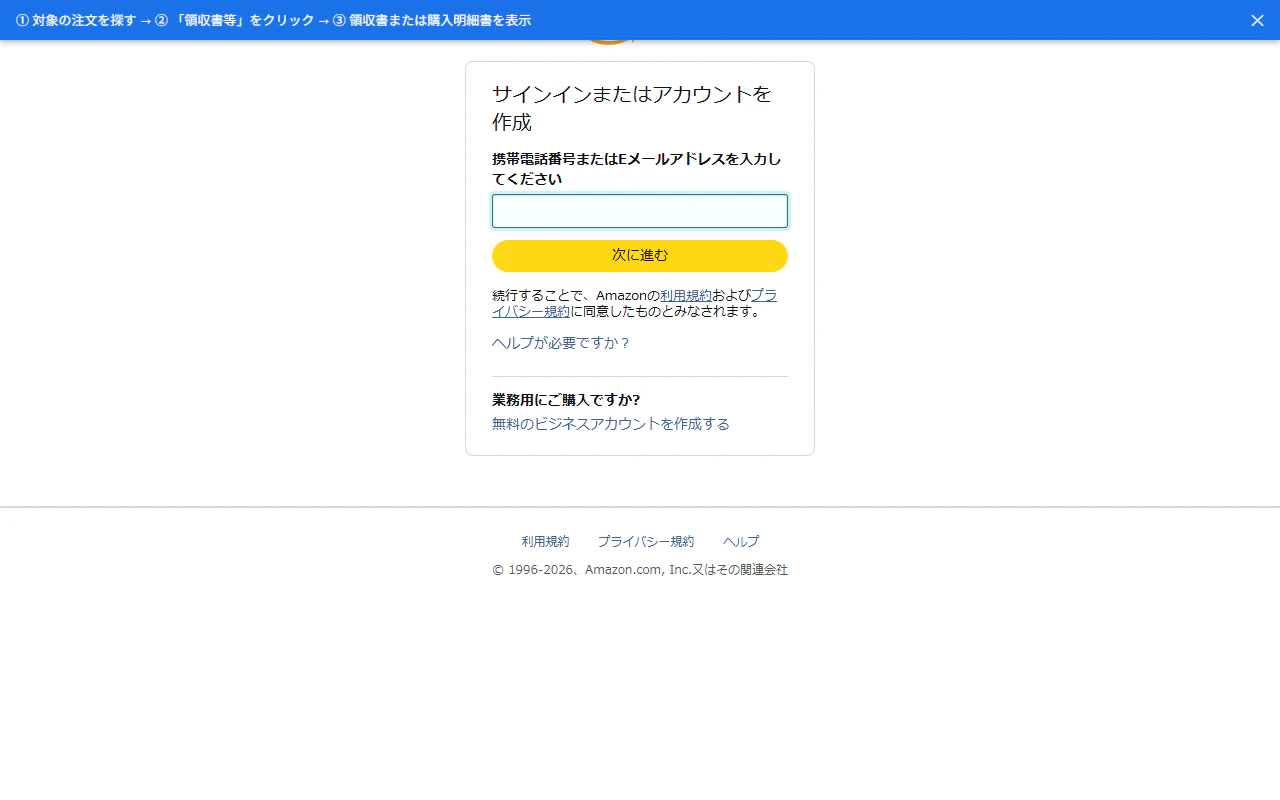
Task: Click the サインインまたはアカウントを作成 heading
Action: pyautogui.click(x=632, y=108)
